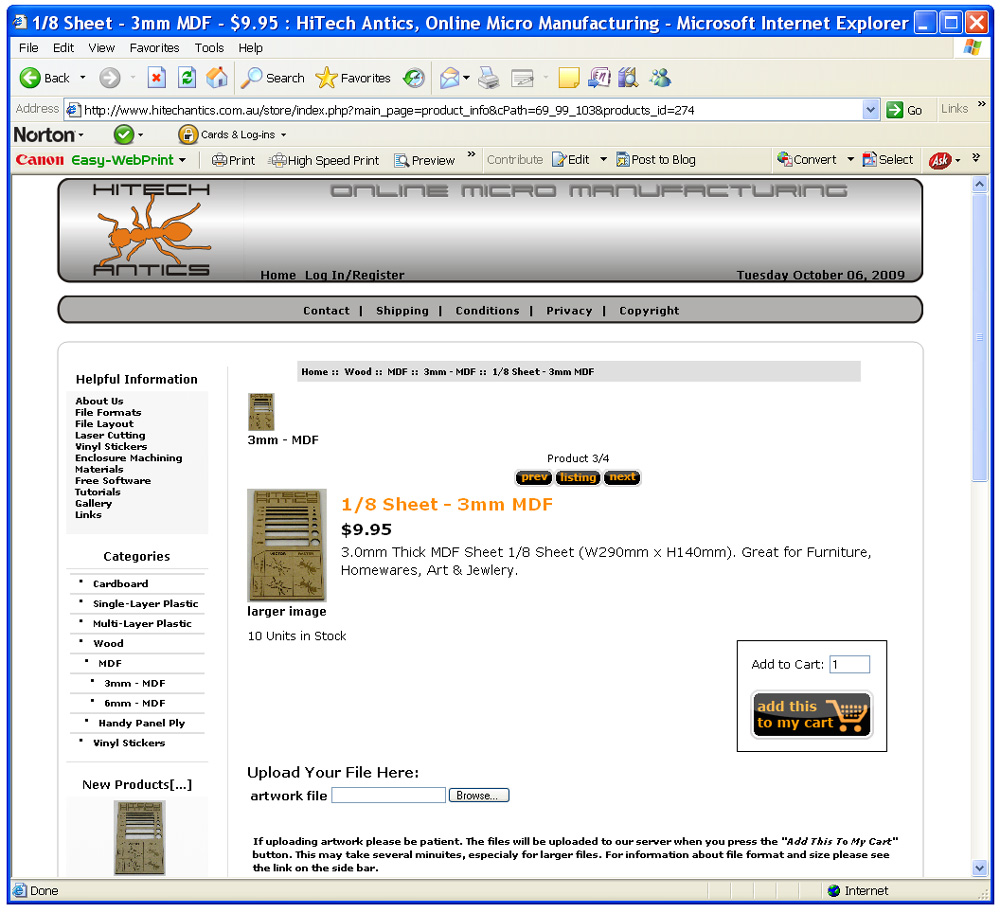The width and height of the screenshot is (1000, 913).
Task: Click the Browse... file button
Action: pos(478,795)
